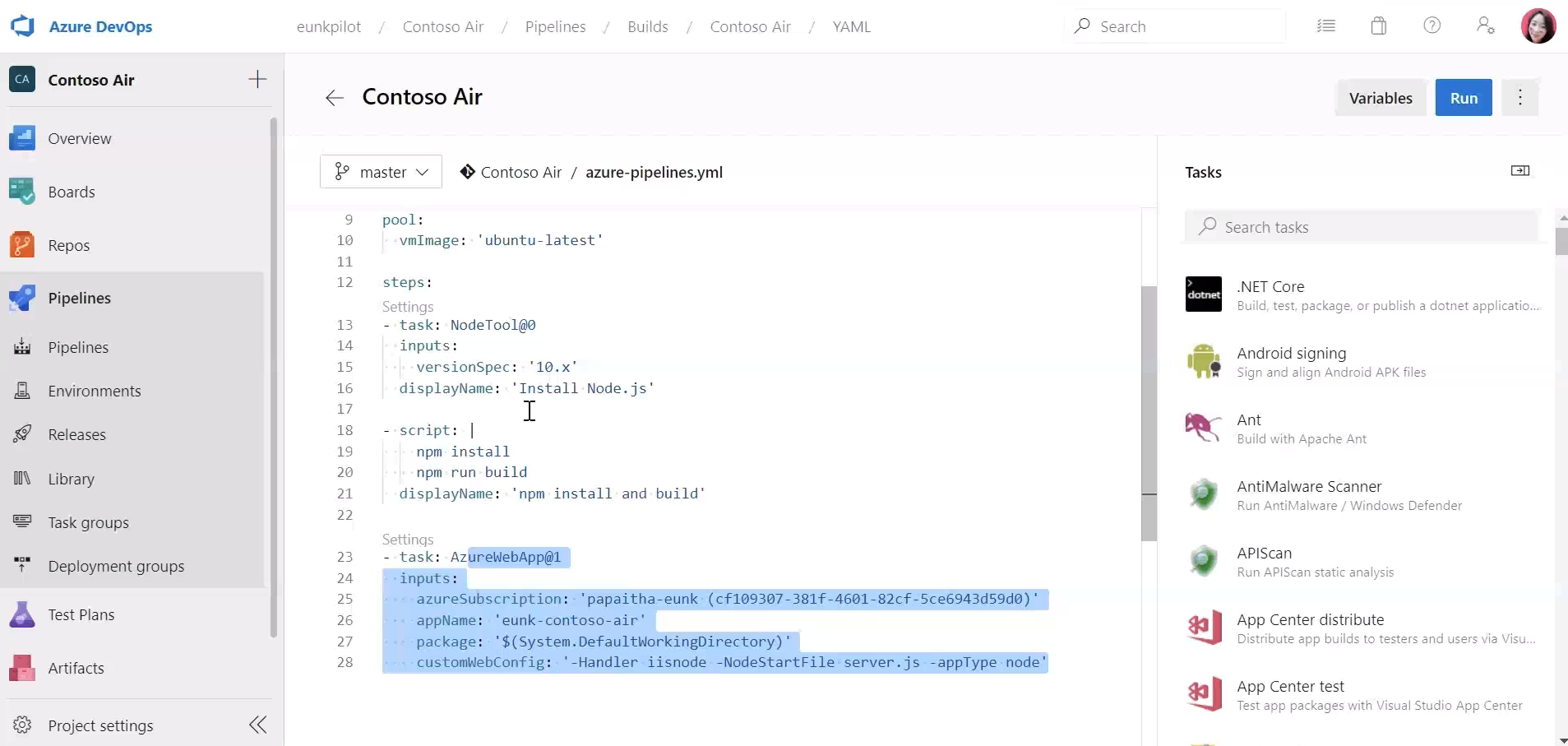Click the YAML breadcrumb
This screenshot has width=1568, height=746.
click(852, 26)
